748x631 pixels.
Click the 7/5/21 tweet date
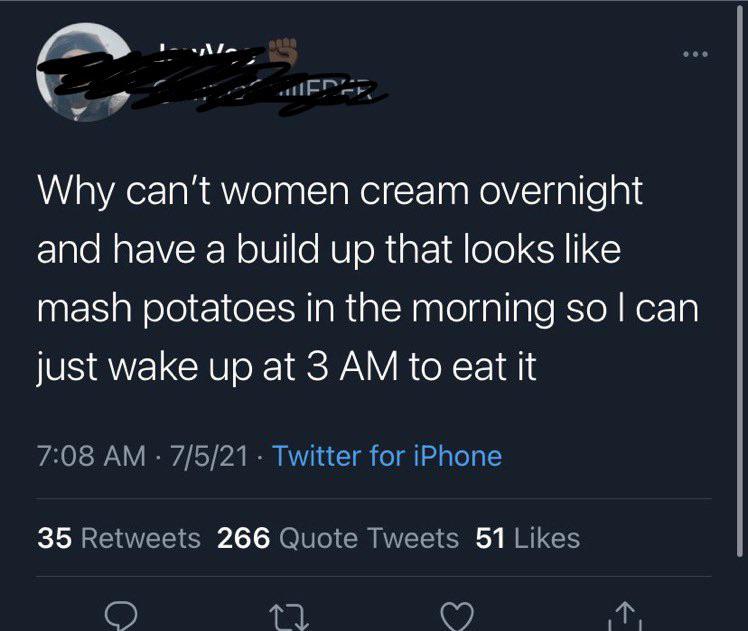[210, 456]
